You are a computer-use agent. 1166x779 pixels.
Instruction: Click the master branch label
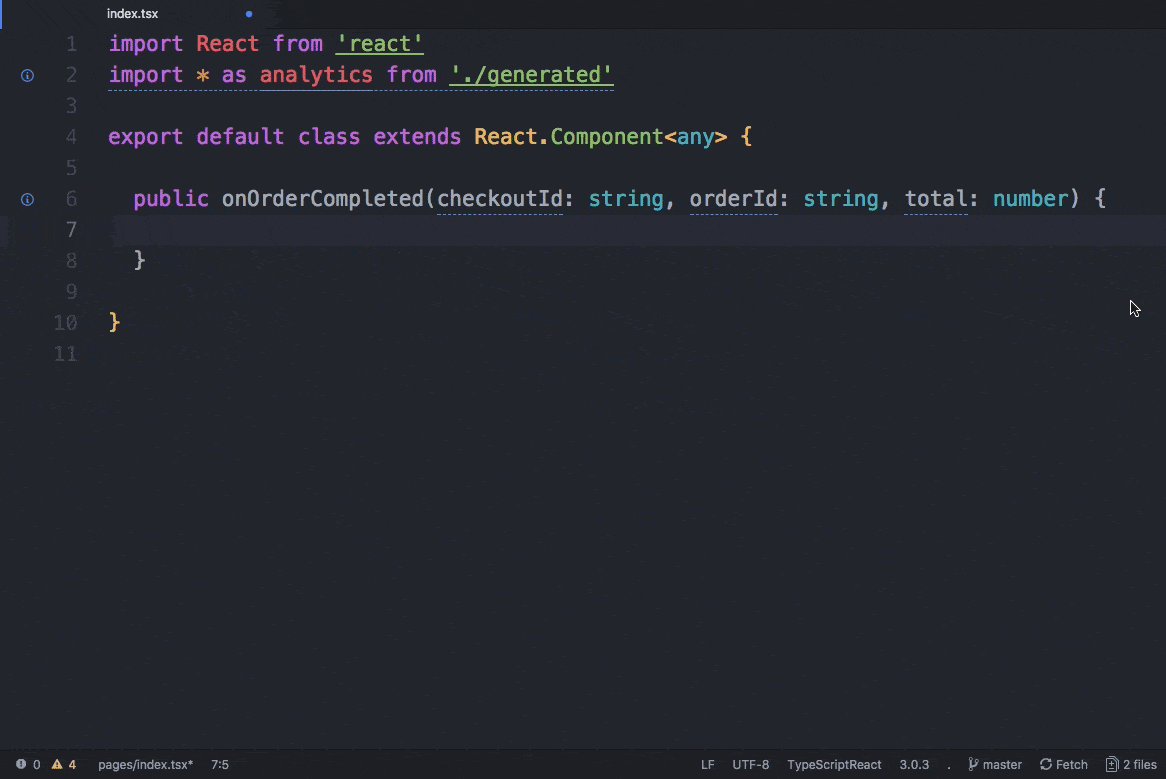tap(1001, 764)
